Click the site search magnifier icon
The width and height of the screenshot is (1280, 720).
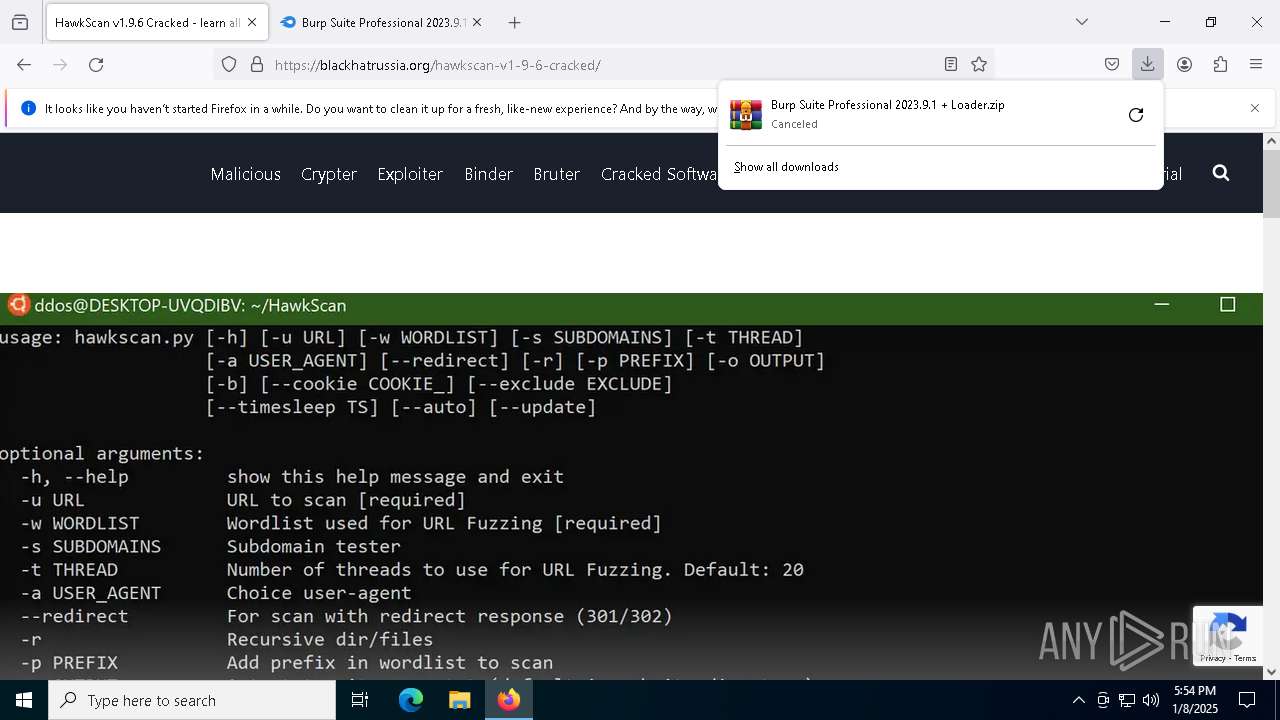click(1221, 173)
